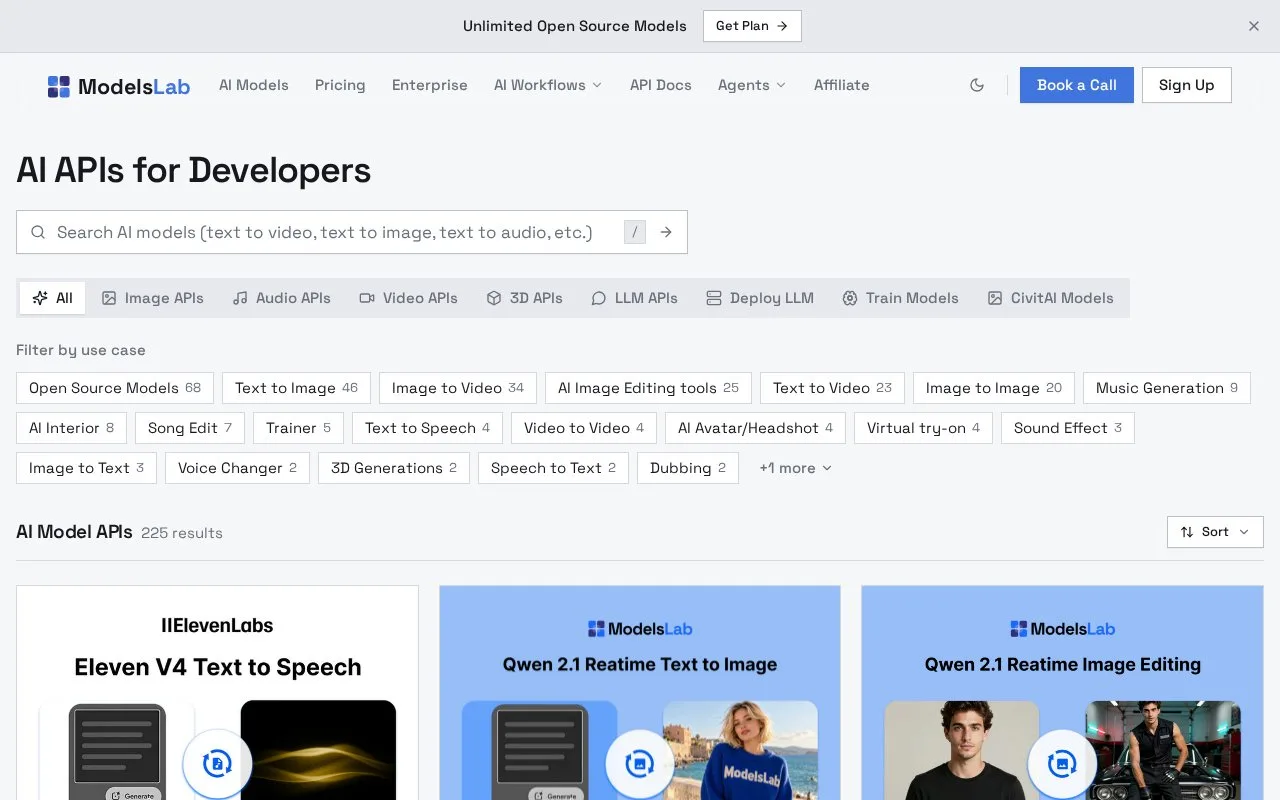This screenshot has width=1280, height=800.
Task: Expand the AI Workflows menu
Action: (x=548, y=85)
